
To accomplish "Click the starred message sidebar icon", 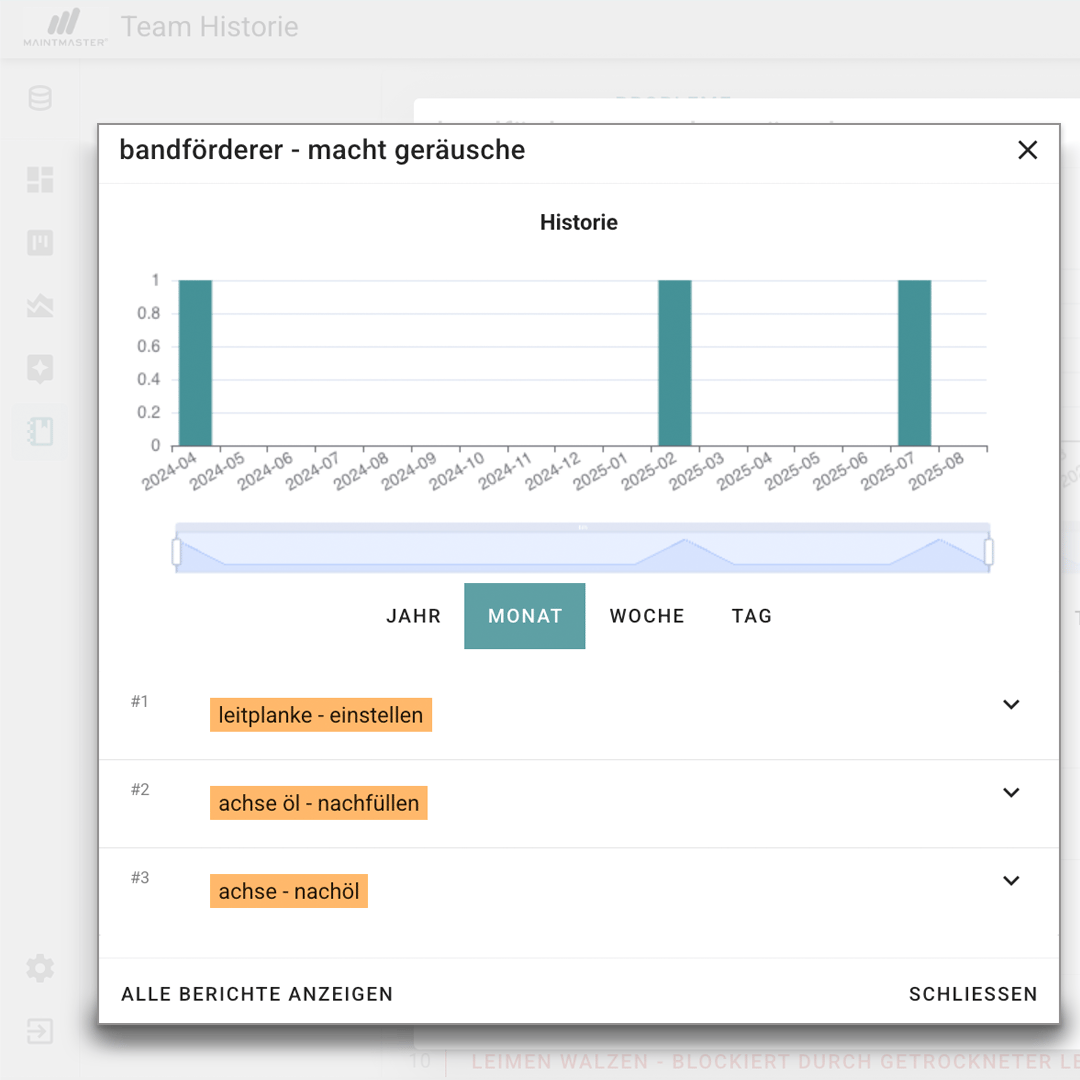I will point(40,369).
